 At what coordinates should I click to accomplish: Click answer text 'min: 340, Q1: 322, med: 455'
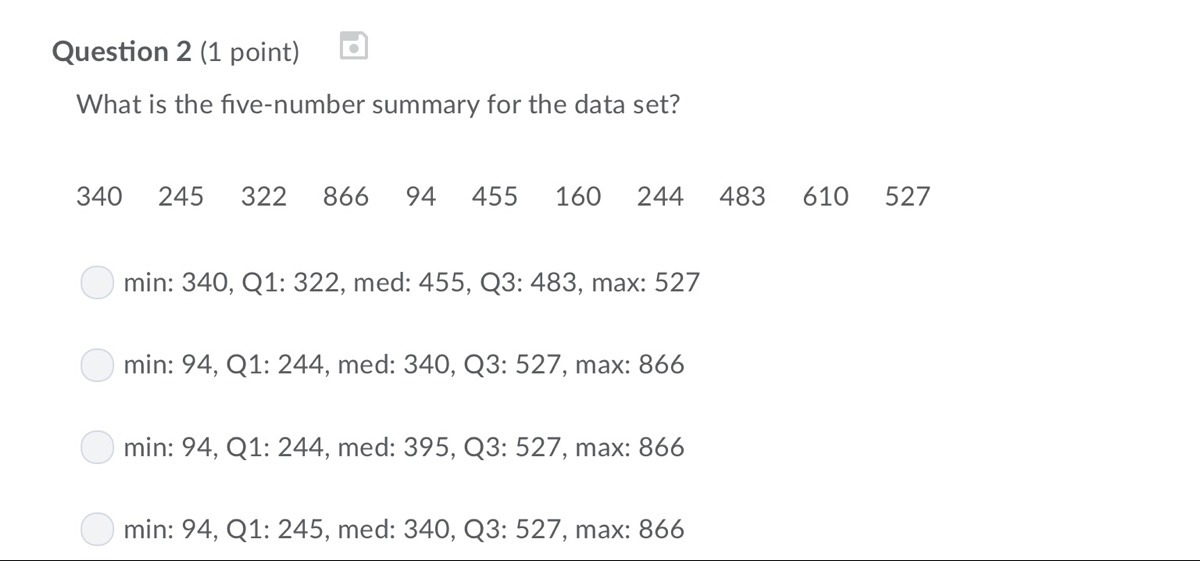coord(411,283)
